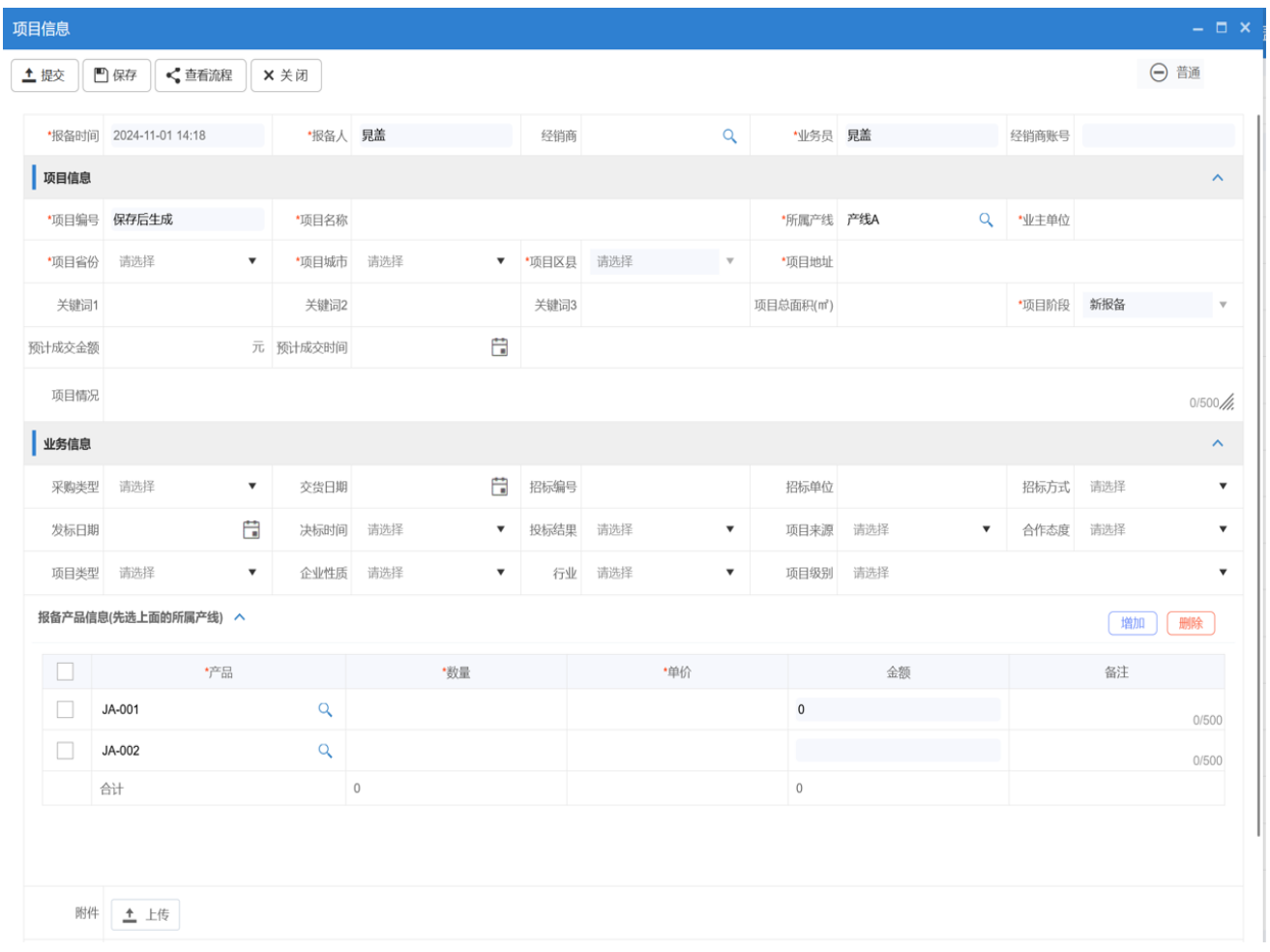Check the JA-002 row checkbox
The image size is (1270, 952).
click(x=66, y=751)
